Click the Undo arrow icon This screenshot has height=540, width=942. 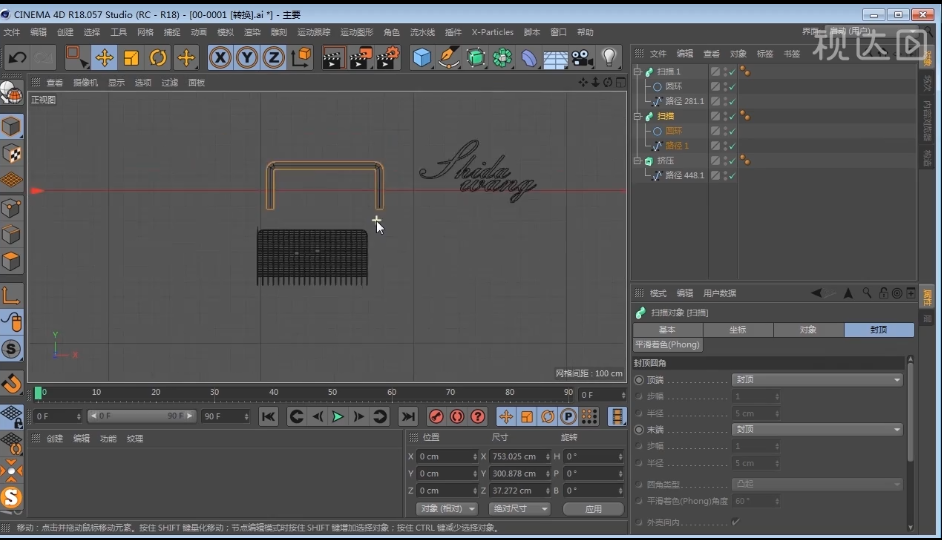pyautogui.click(x=17, y=58)
